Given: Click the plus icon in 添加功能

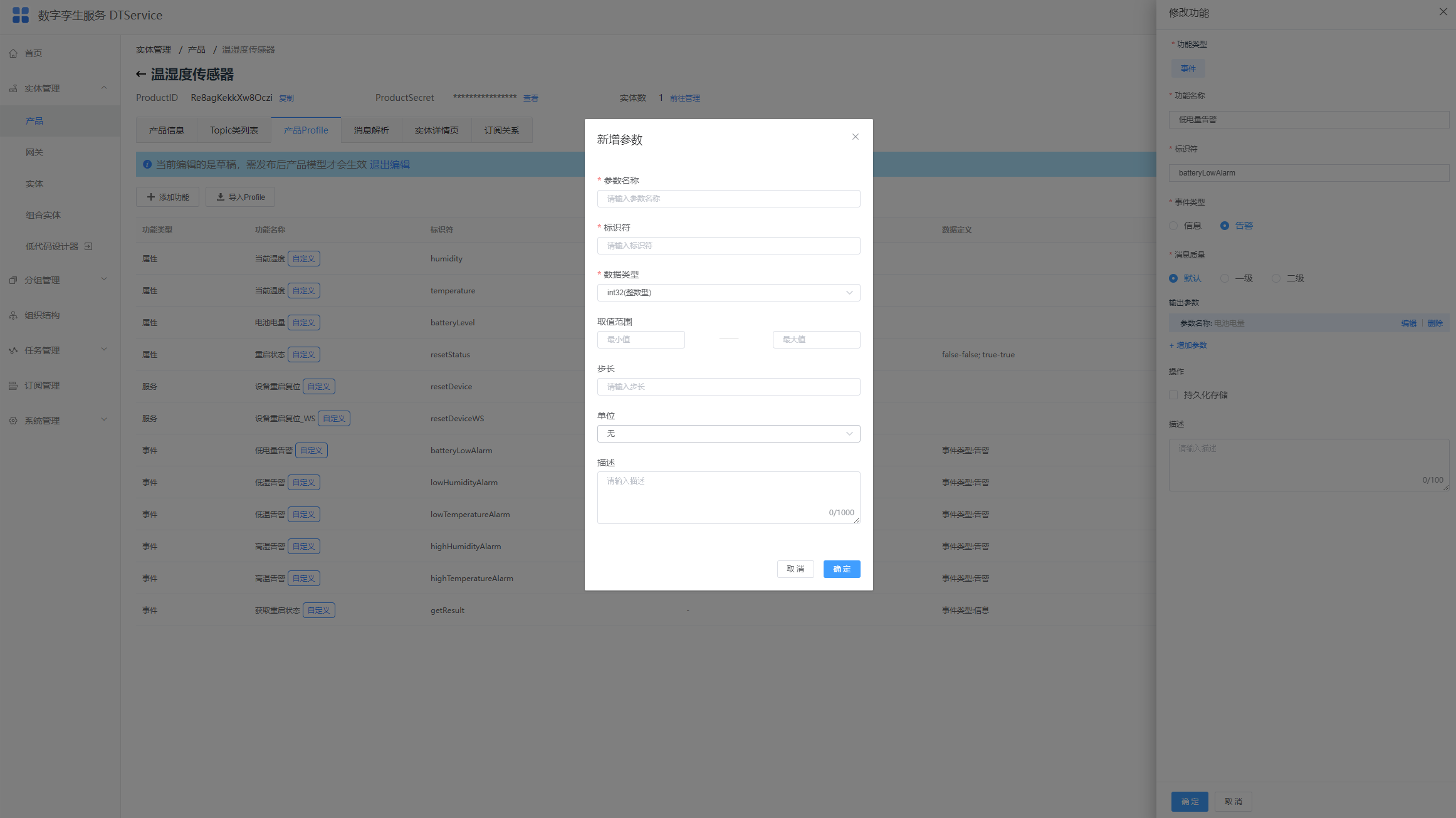Looking at the screenshot, I should 151,197.
